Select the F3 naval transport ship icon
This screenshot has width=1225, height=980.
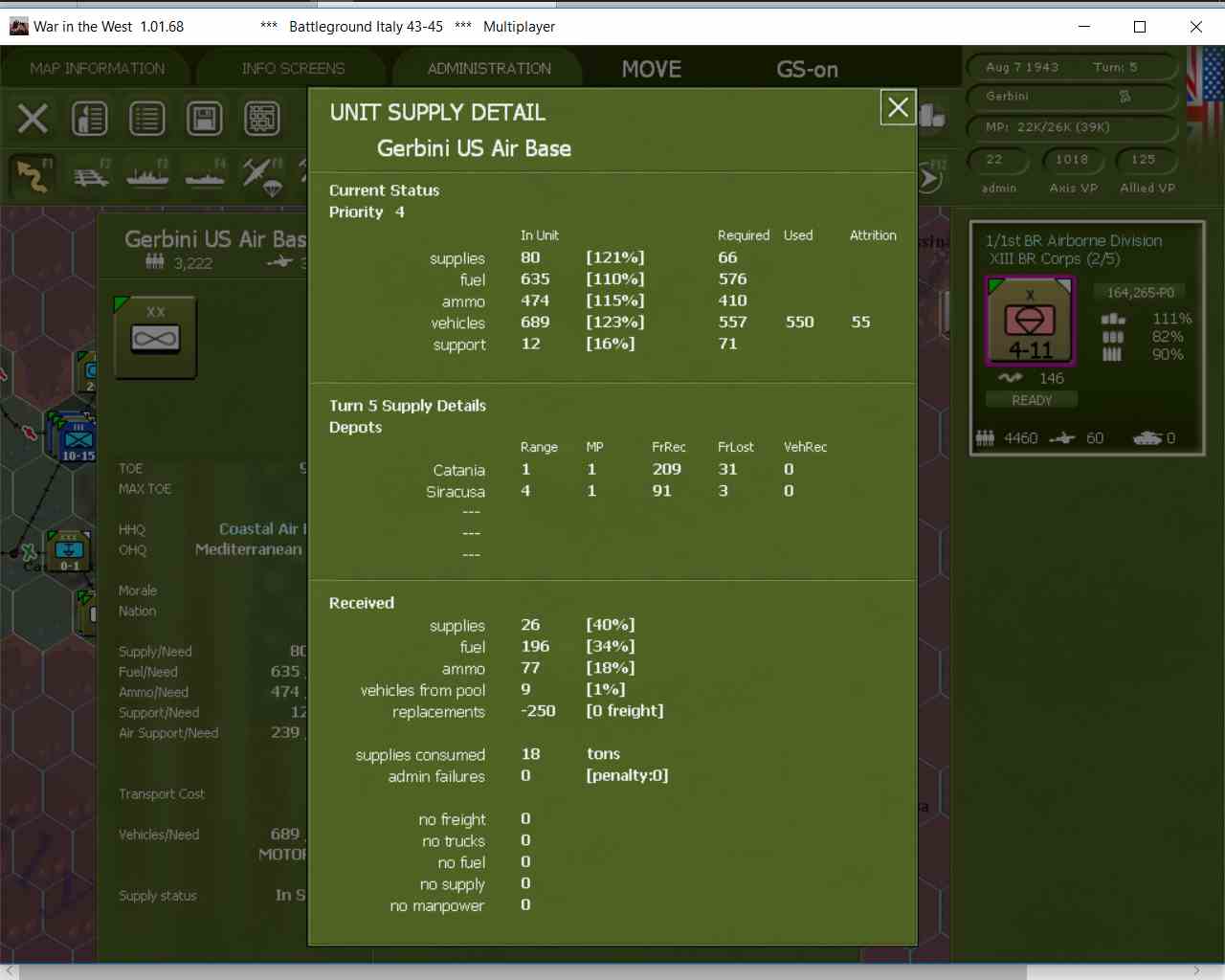tap(147, 176)
